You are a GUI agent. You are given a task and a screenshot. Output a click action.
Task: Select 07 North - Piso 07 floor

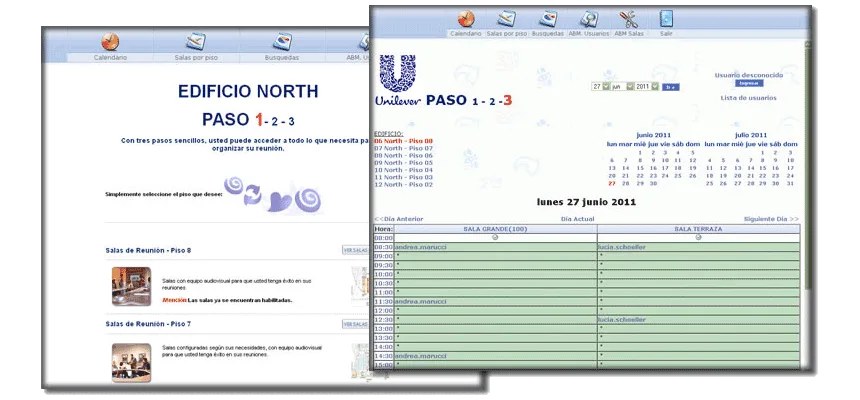[x=403, y=148]
